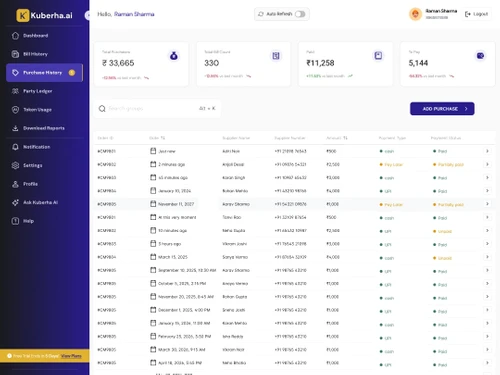Click the Ask Kuberha AI sparkle icon

click(x=15, y=202)
